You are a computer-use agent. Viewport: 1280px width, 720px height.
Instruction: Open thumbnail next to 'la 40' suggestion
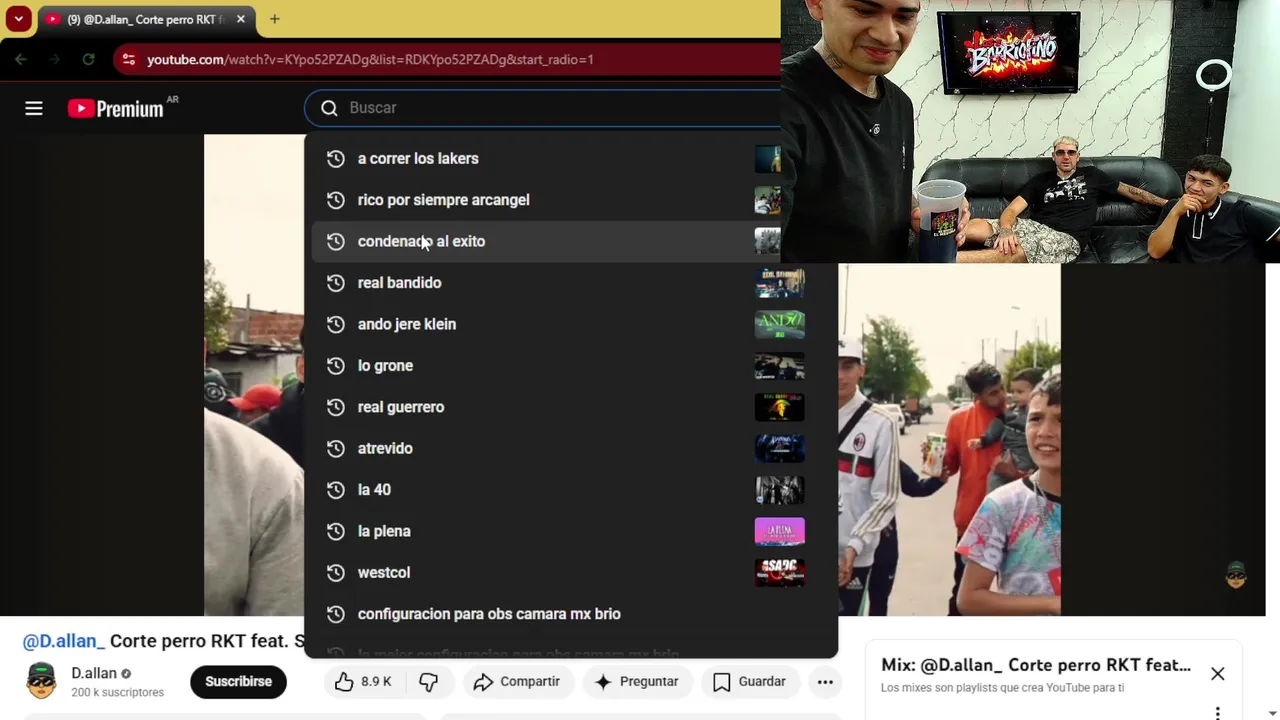(x=780, y=490)
